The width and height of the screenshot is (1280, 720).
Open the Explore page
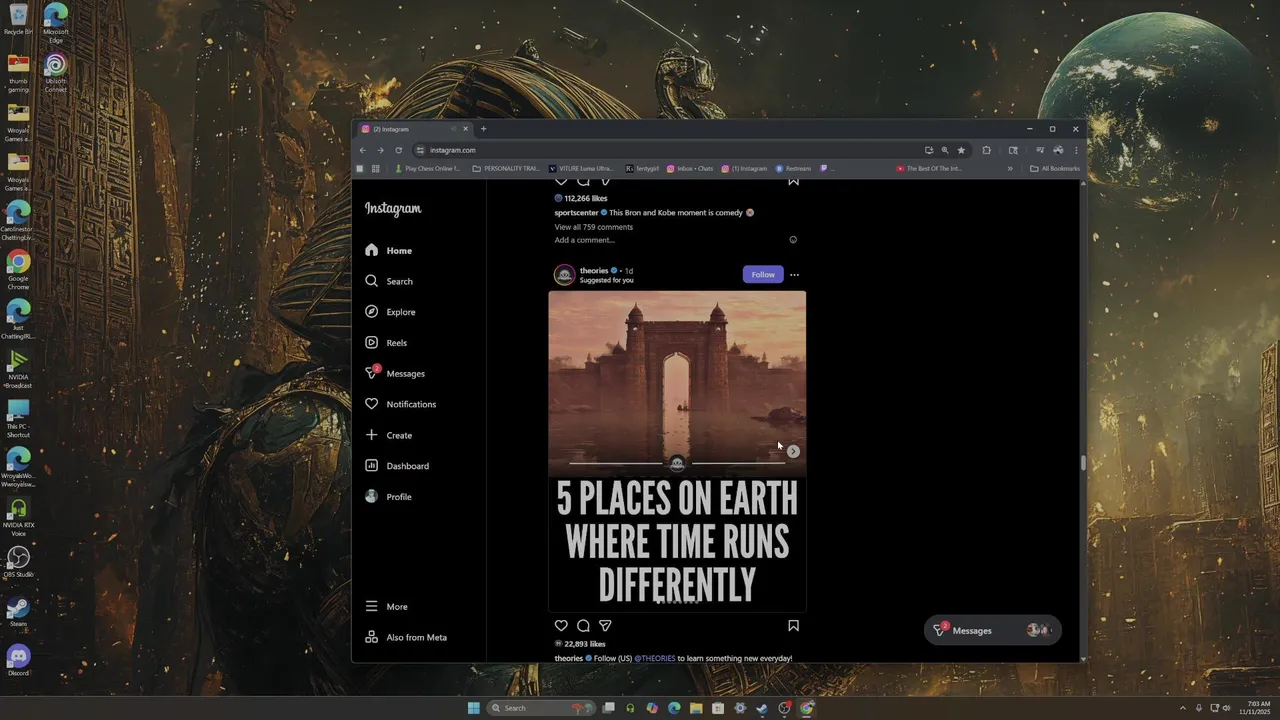tap(390, 312)
